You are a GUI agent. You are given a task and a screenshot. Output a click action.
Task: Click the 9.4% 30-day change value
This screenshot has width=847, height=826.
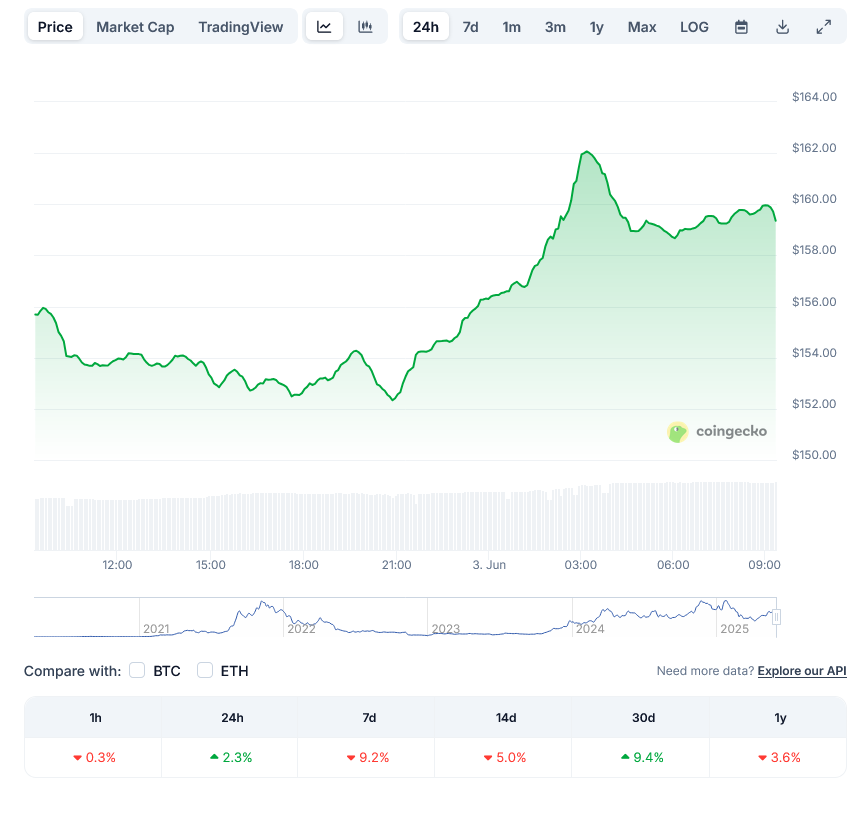click(642, 757)
